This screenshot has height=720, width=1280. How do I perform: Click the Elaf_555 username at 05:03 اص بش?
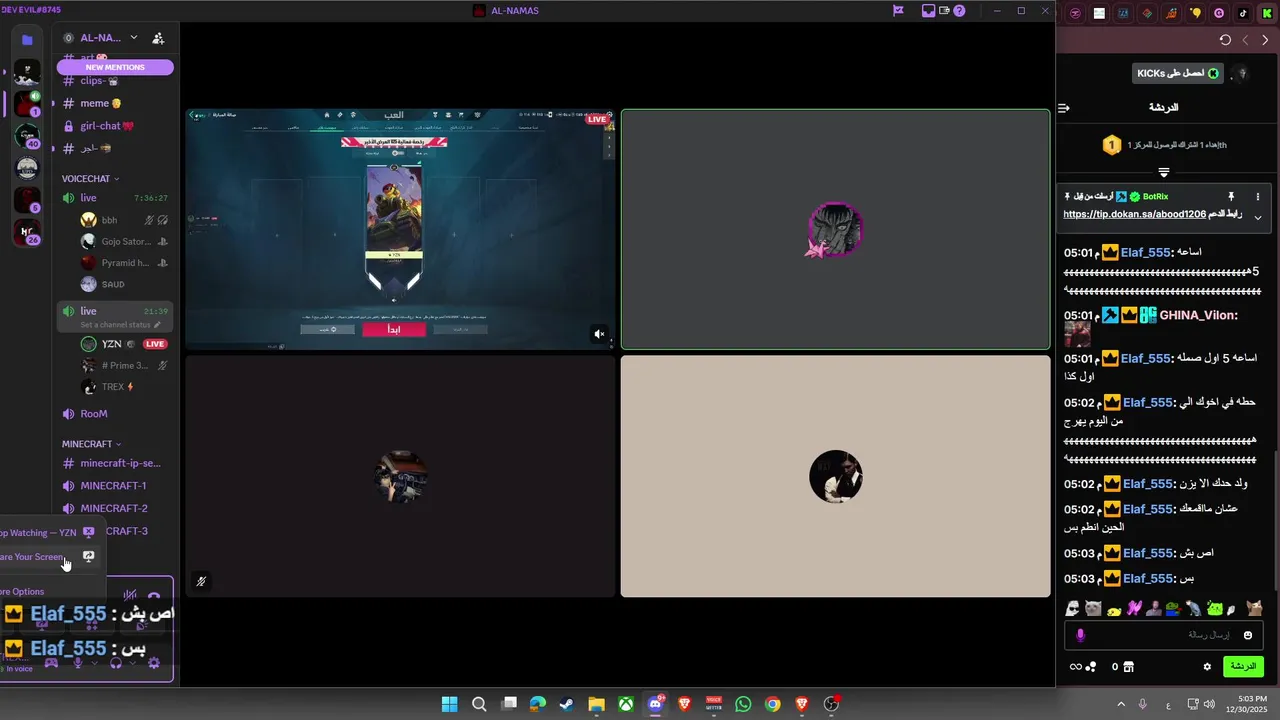tap(1146, 553)
